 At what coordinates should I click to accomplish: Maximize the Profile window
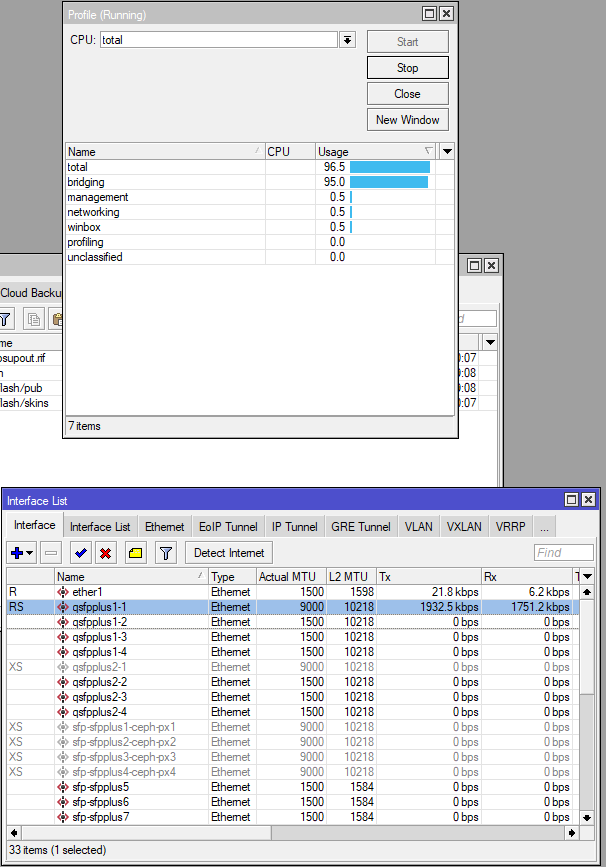pos(429,14)
